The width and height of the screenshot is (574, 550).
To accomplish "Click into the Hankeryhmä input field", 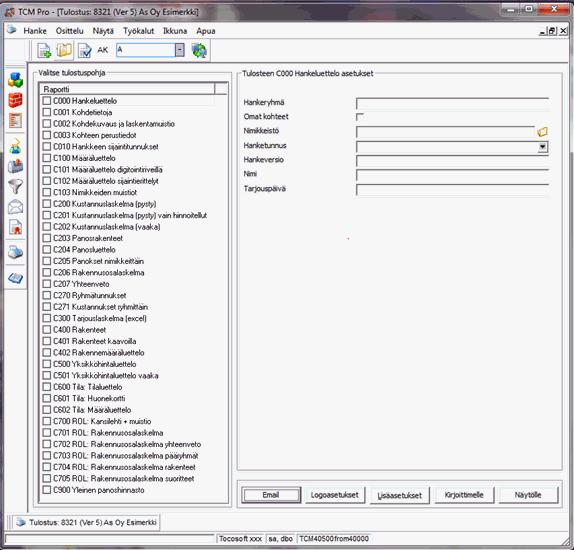I will (452, 103).
